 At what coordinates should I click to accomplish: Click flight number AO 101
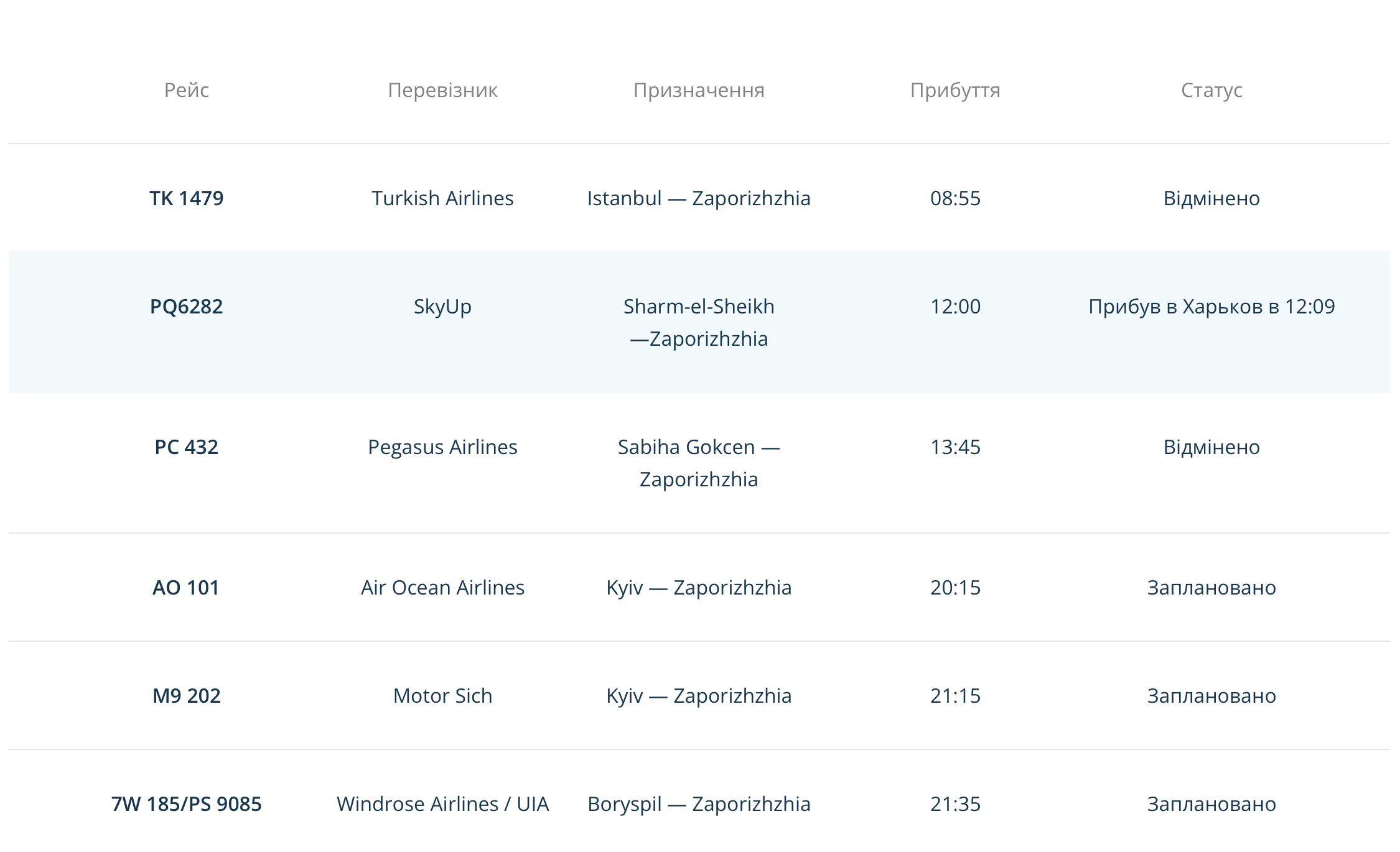point(186,588)
